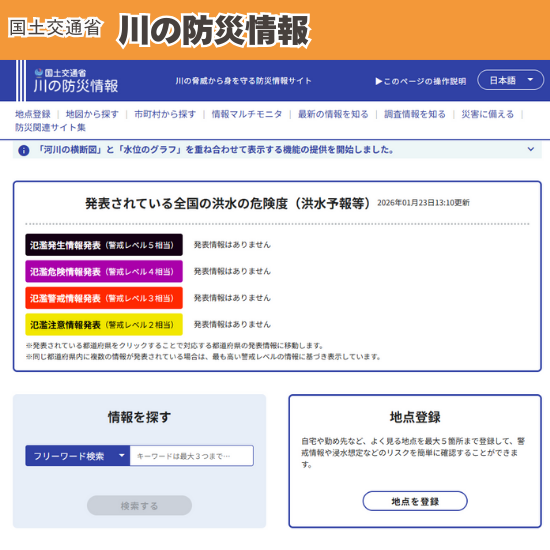
Task: Click the update time 2026年01月23日13:10更新
Action: pyautogui.click(x=423, y=203)
